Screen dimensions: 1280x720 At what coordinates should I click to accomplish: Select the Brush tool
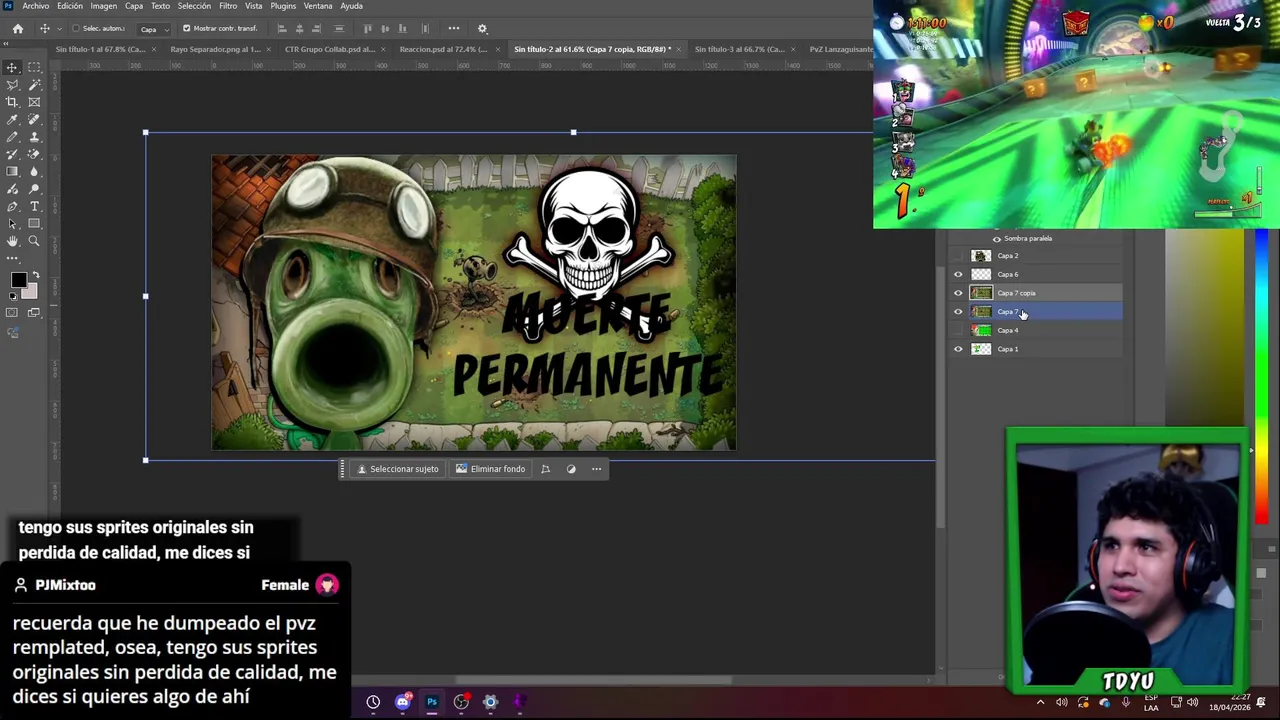click(x=12, y=137)
